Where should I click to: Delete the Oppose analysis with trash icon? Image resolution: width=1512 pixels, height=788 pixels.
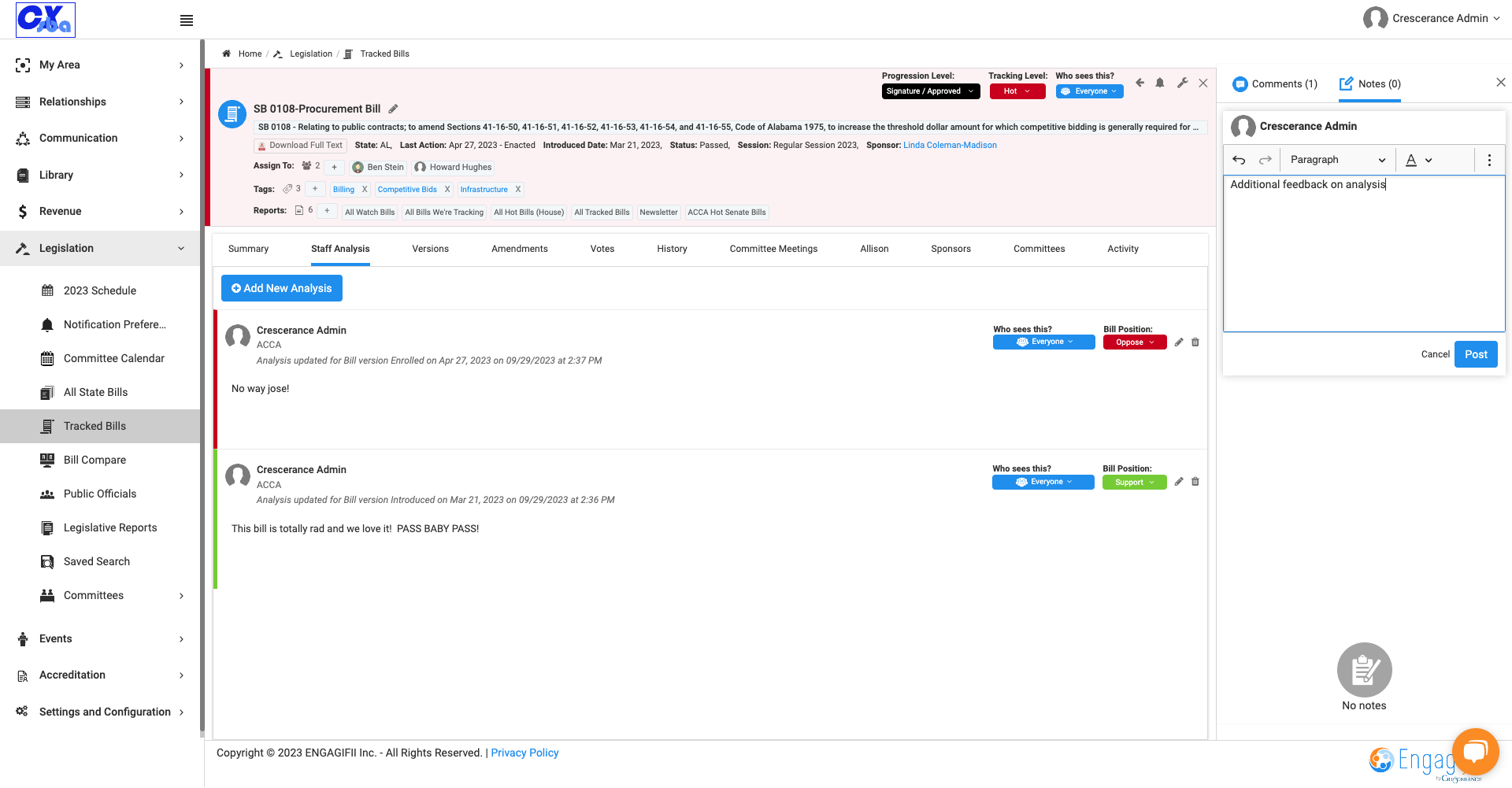[1195, 342]
